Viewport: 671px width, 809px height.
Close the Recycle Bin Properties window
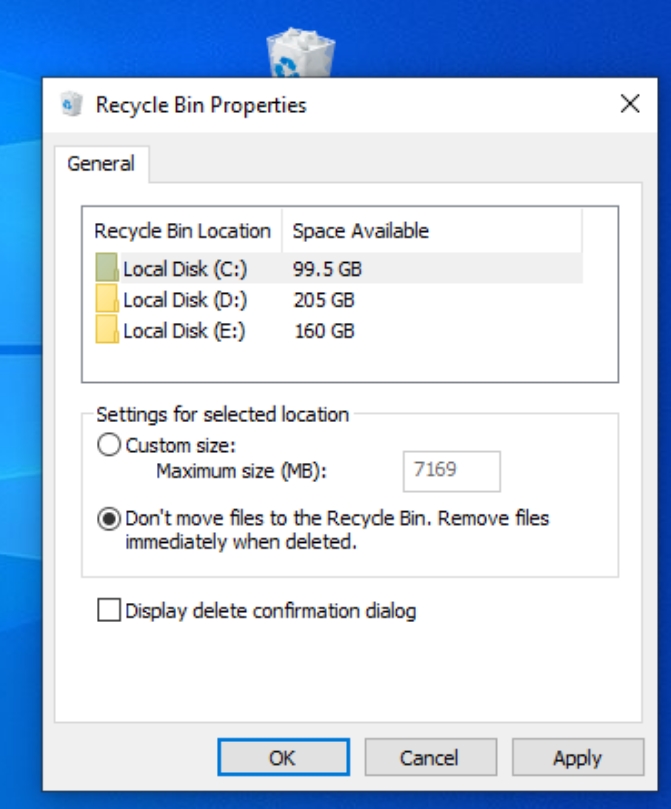tap(630, 104)
